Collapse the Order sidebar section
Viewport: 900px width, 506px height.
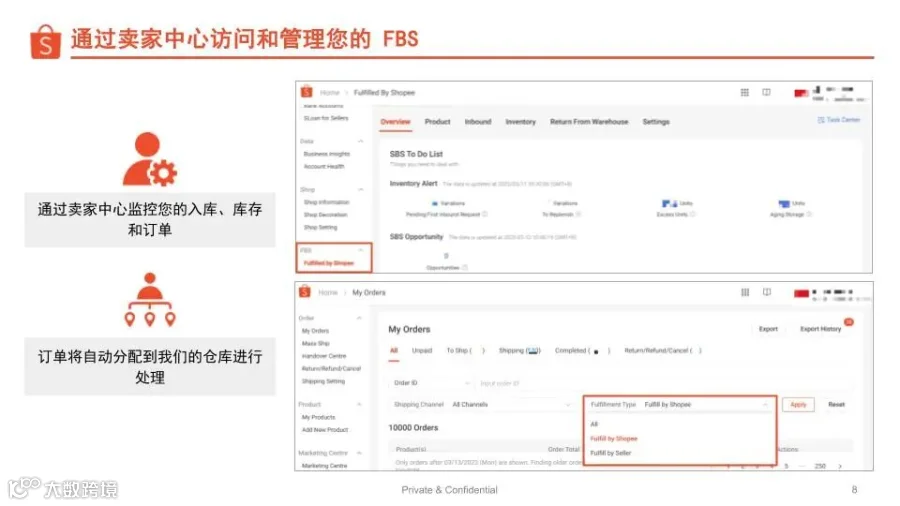point(359,318)
